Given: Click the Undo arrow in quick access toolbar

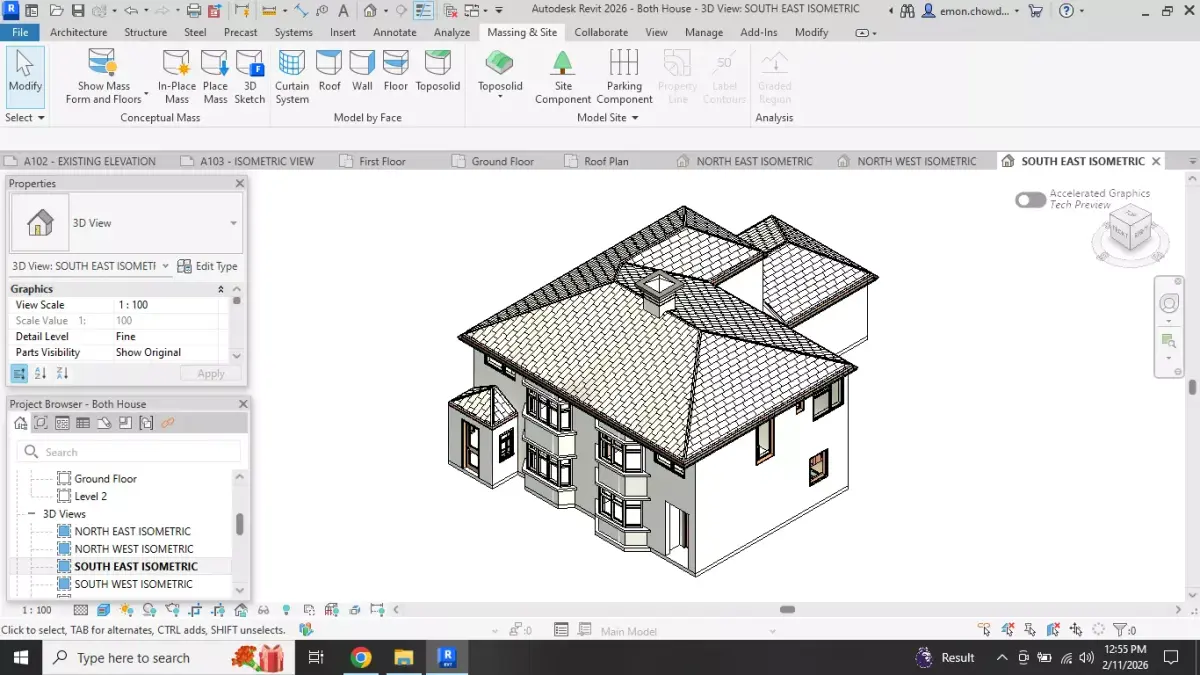Looking at the screenshot, I should [131, 11].
